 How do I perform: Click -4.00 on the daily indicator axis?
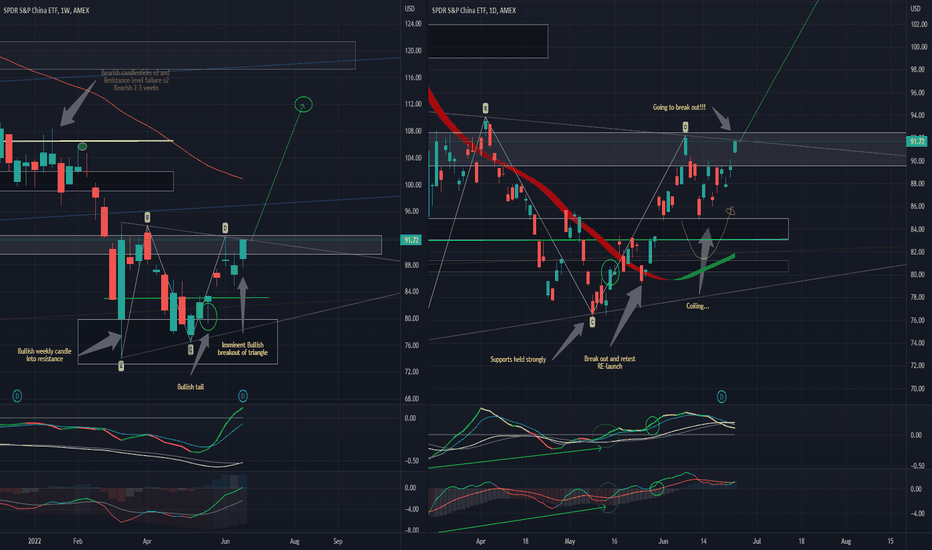[x=917, y=514]
